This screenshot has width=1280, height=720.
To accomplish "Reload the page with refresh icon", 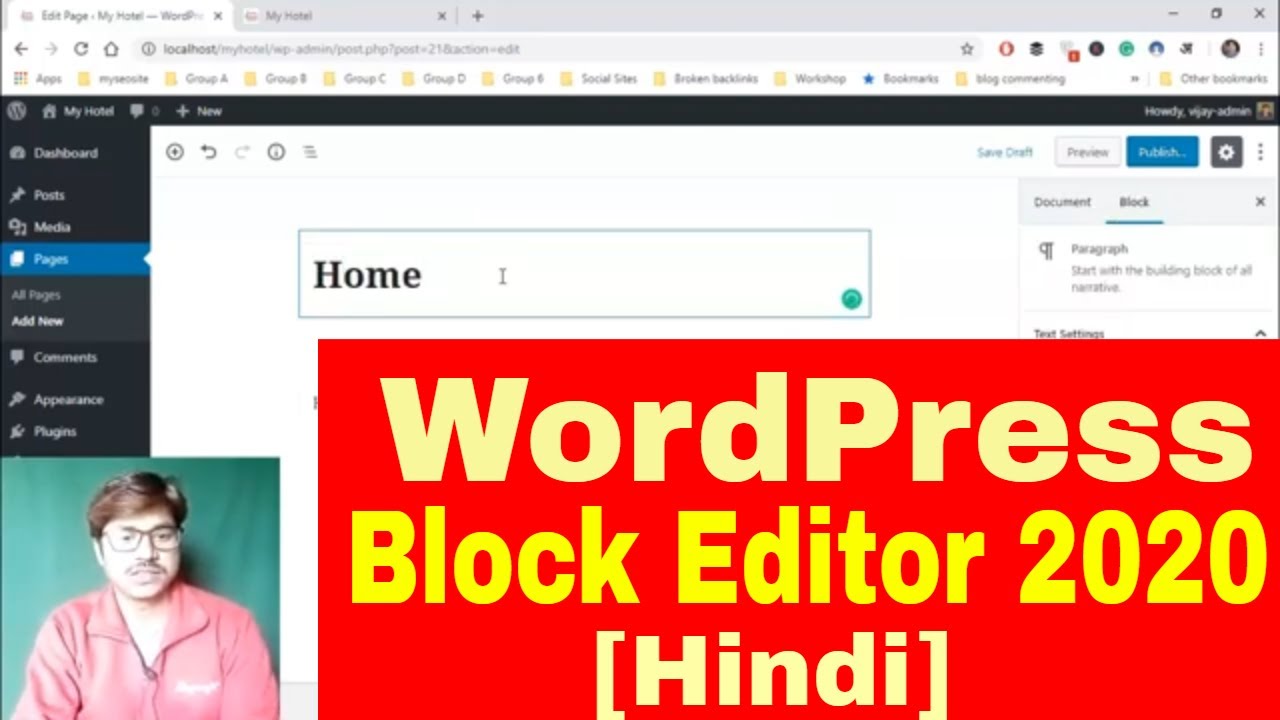I will coord(81,49).
